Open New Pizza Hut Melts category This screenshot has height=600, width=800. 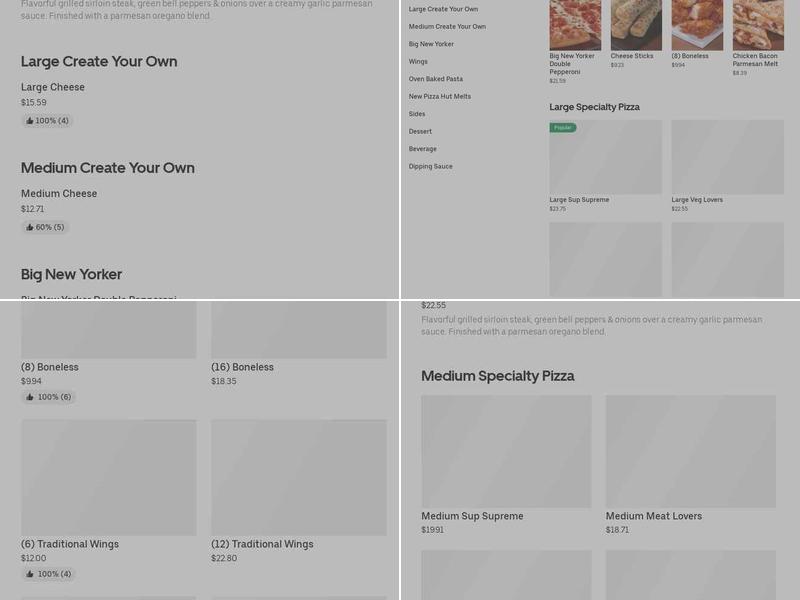pos(440,96)
